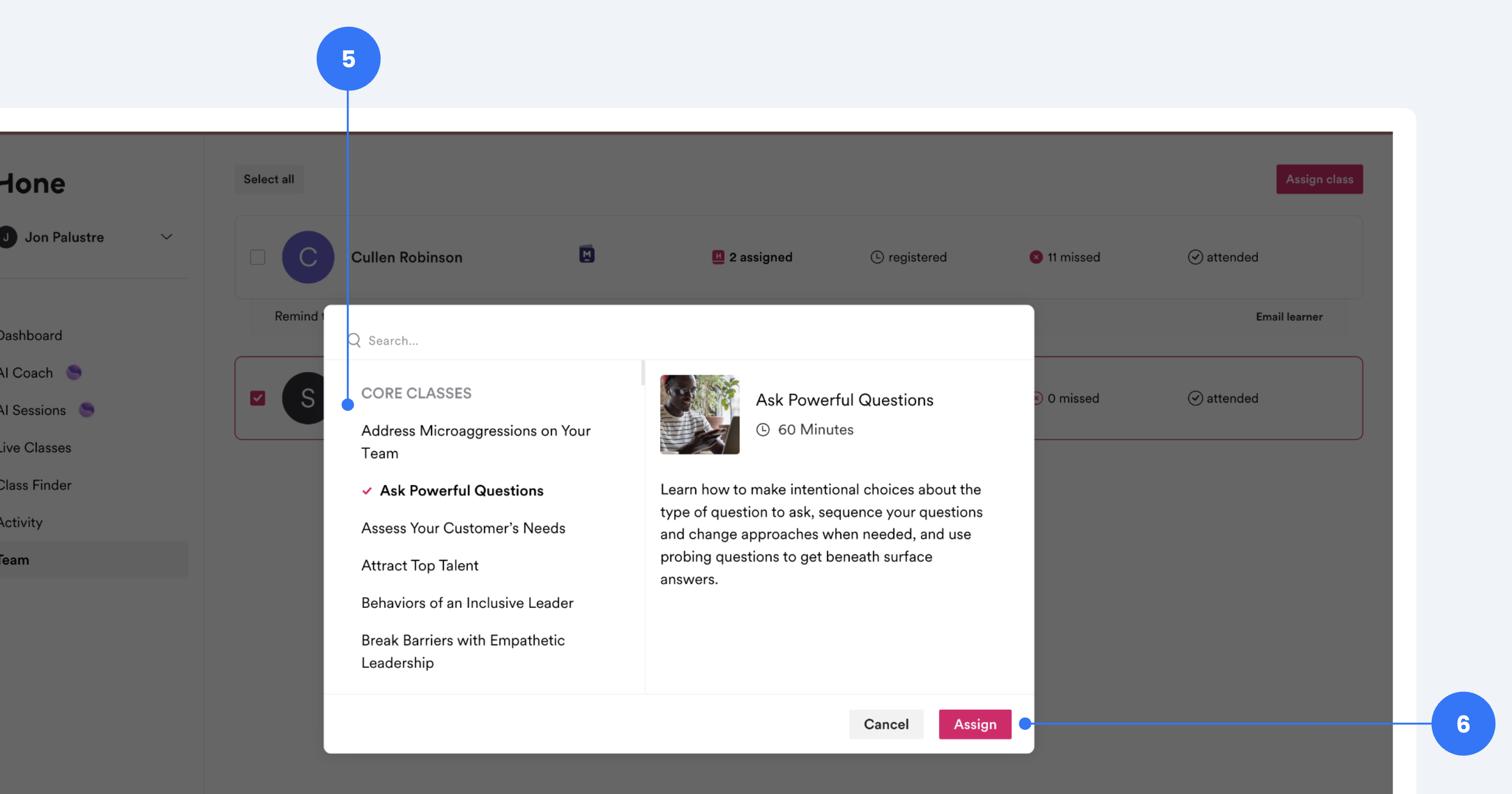Click the registered clock icon for Cullen
Image resolution: width=1512 pixels, height=794 pixels.
pos(876,257)
